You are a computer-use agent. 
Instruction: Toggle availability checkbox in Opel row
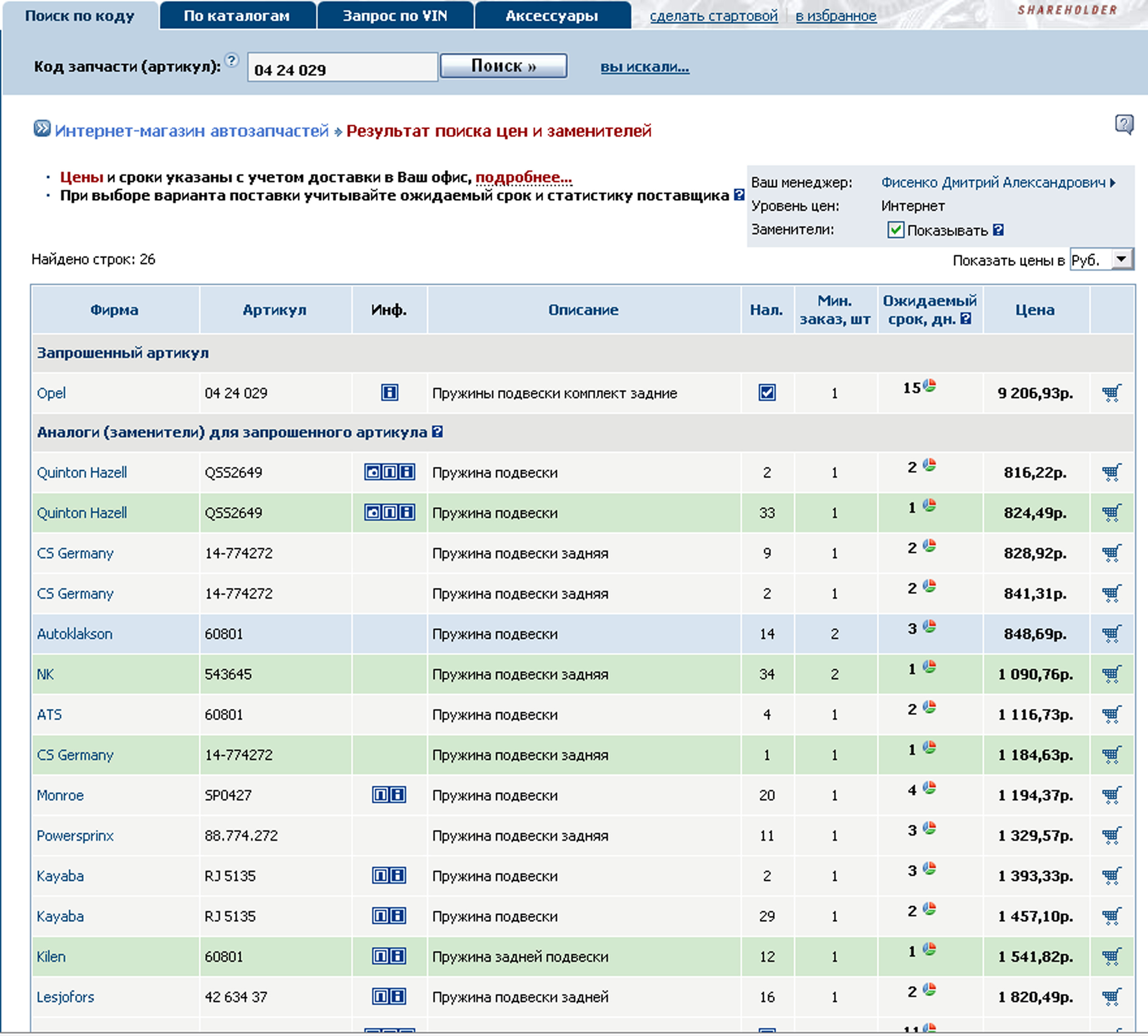coord(767,393)
